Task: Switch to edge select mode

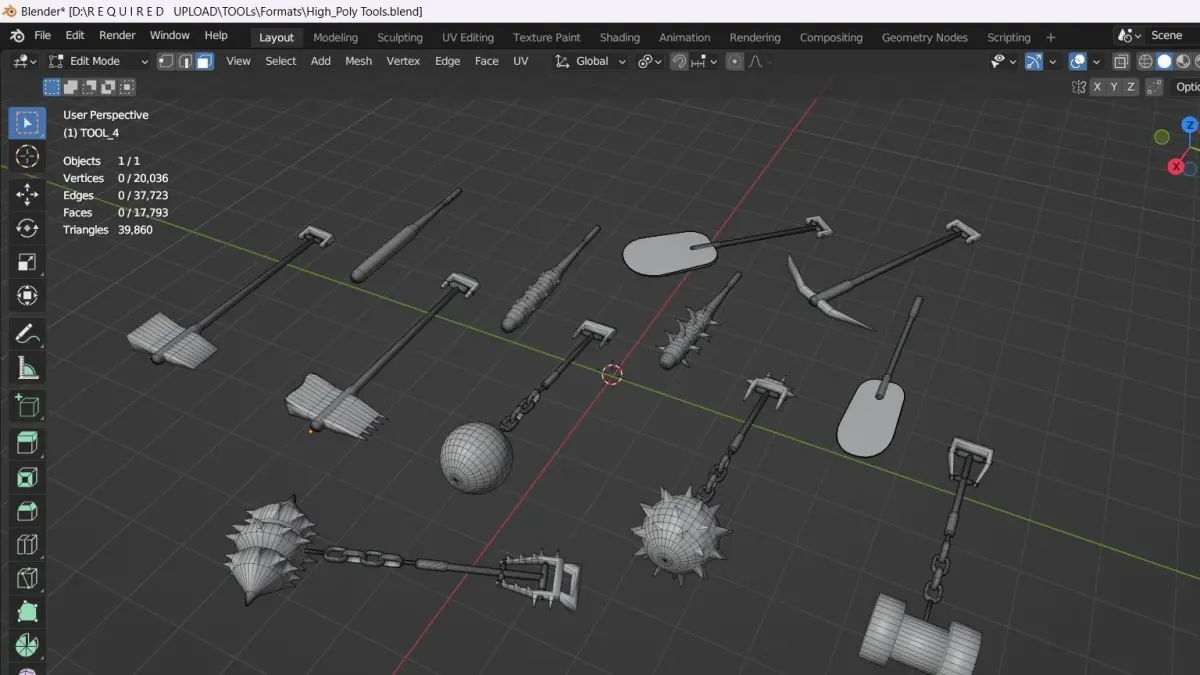Action: [x=185, y=61]
